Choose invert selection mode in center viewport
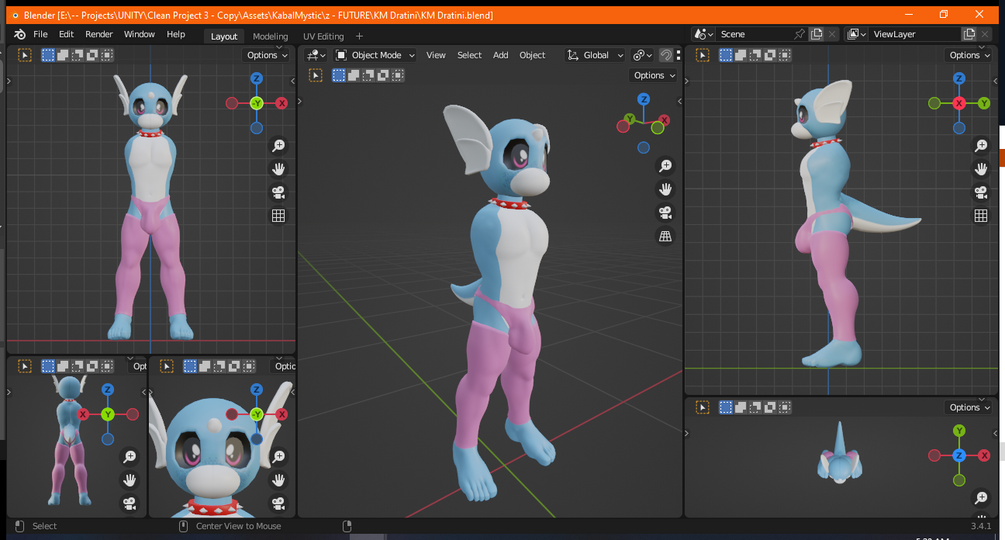 (383, 76)
